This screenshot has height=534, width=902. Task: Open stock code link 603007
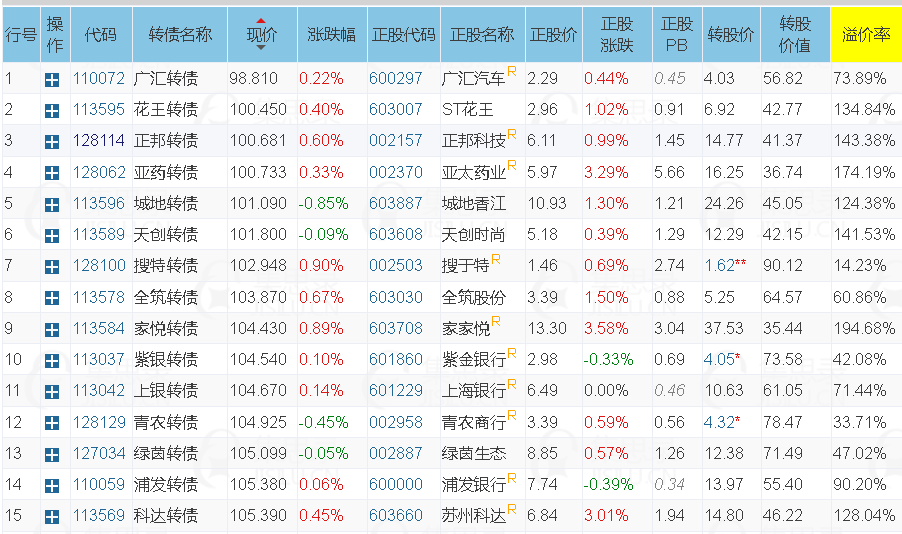[396, 109]
